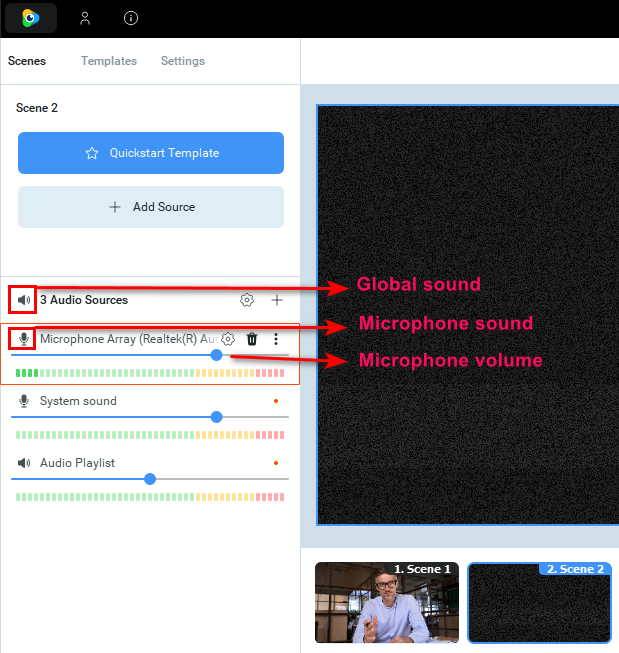619x653 pixels.
Task: Mute global sound speaker icon
Action: pyautogui.click(x=24, y=300)
